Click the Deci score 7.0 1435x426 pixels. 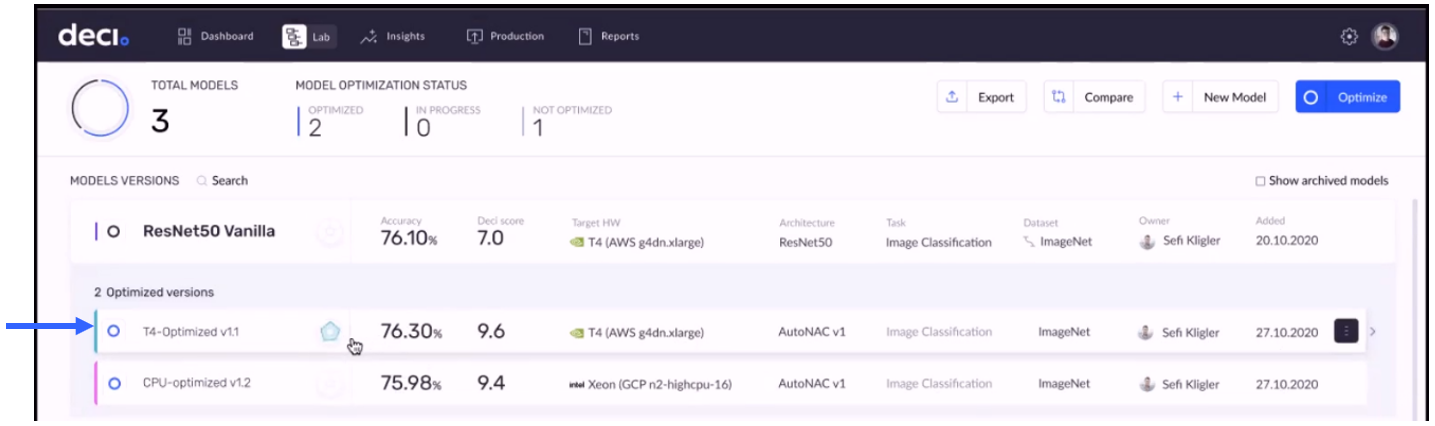tap(491, 239)
